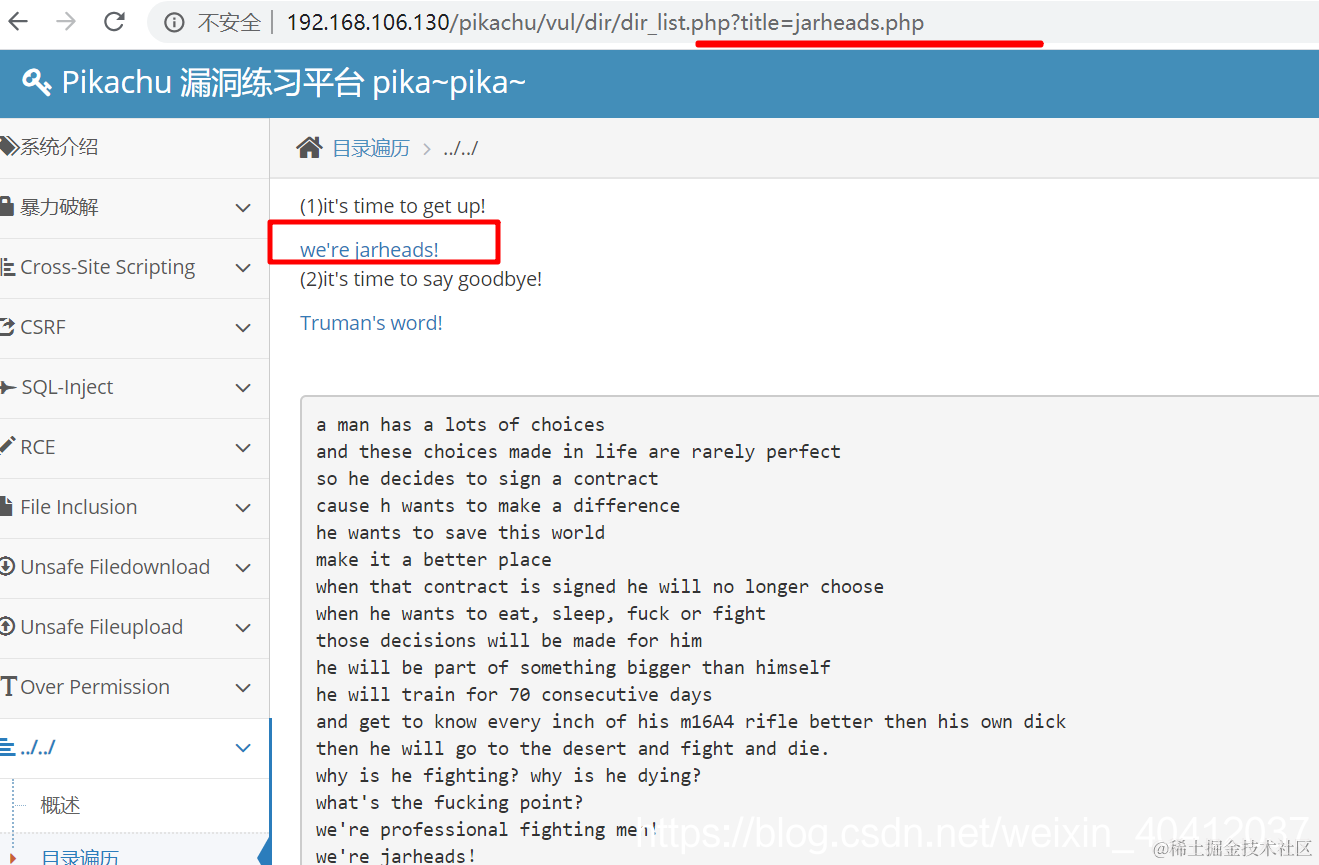The height and width of the screenshot is (865, 1319).
Task: Select the File Inclusion sidebar label
Action: click(79, 507)
